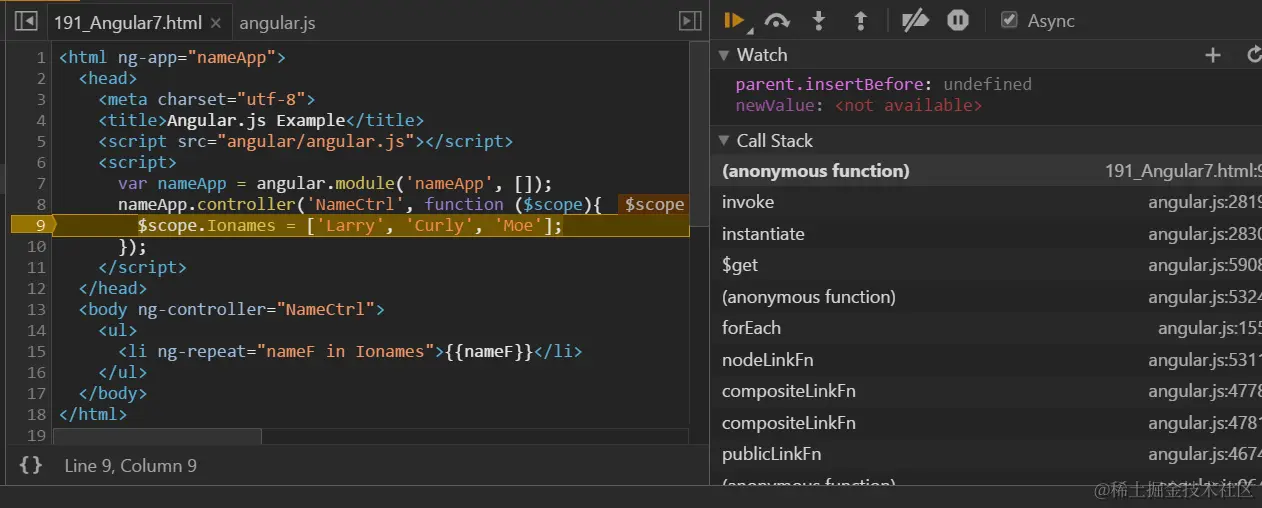Screen dimensions: 1262x508
Task: Hide the debugger sidebar pane
Action: pos(690,21)
